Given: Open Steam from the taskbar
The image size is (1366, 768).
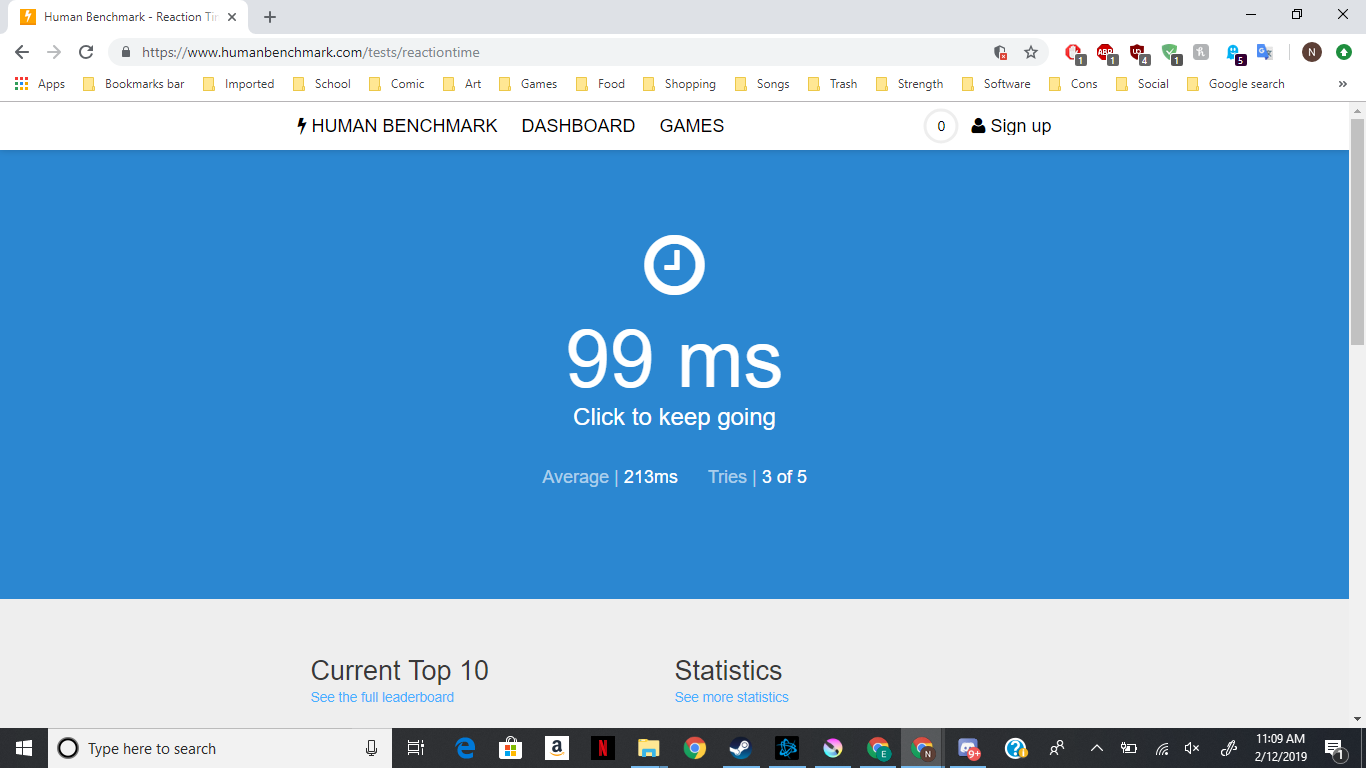Looking at the screenshot, I should (x=741, y=748).
